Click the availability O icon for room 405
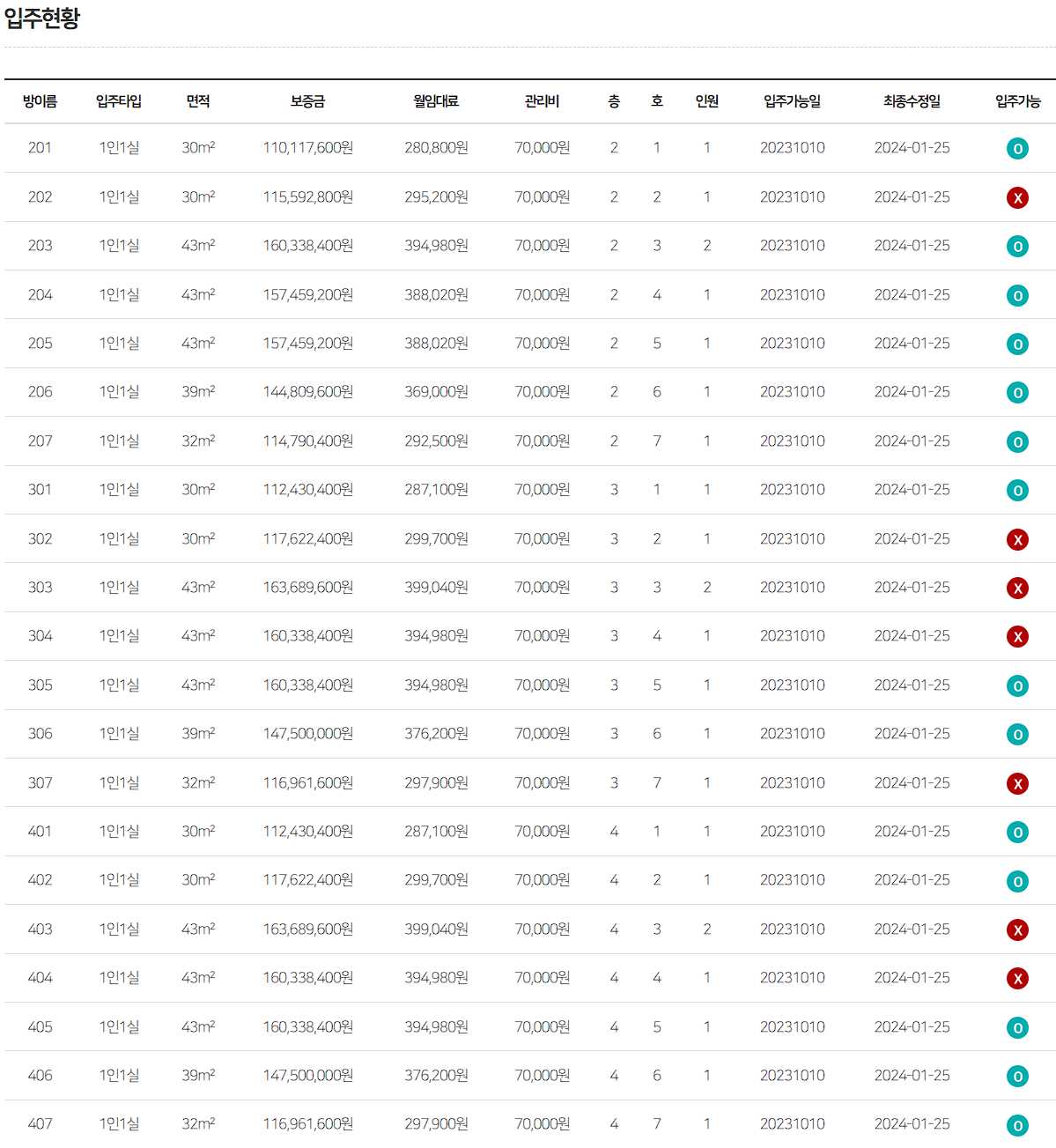 click(1017, 1027)
